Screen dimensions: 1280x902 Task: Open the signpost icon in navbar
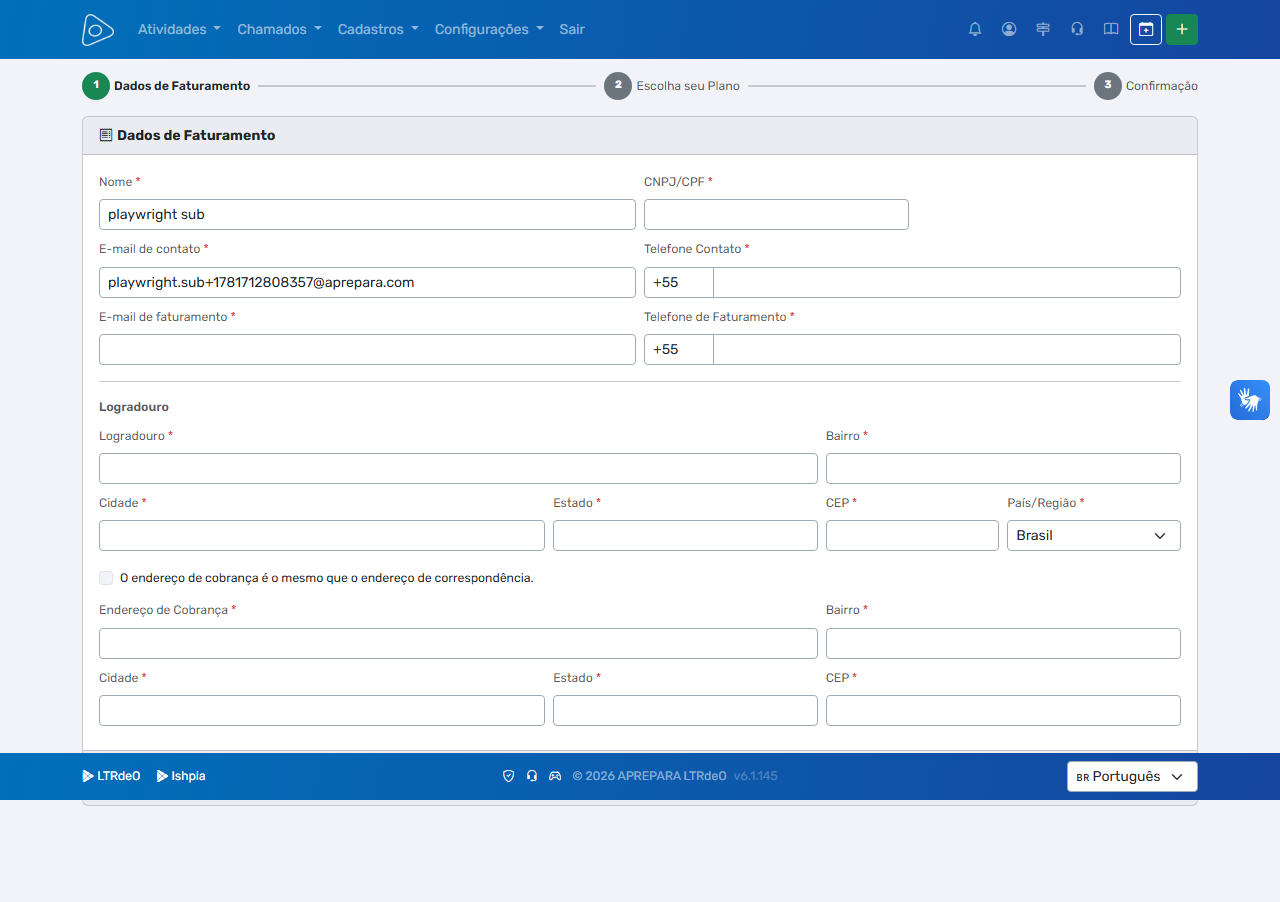(1043, 29)
